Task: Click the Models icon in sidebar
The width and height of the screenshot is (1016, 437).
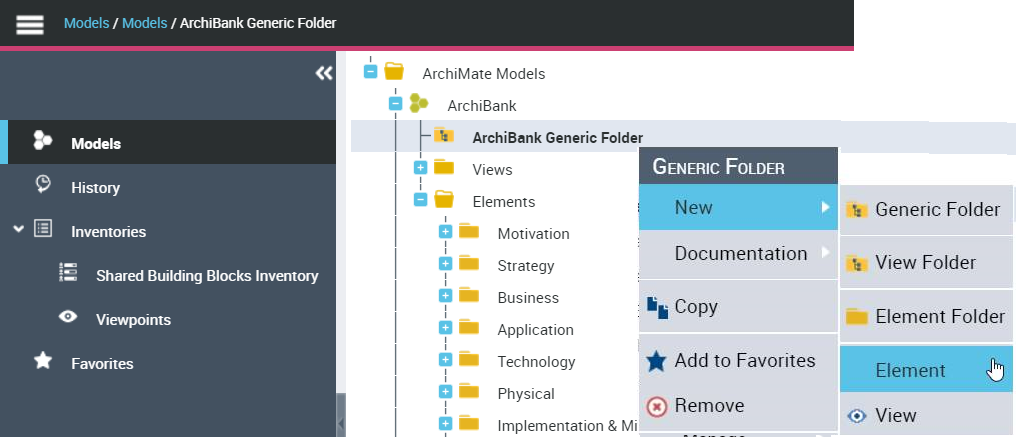Action: pos(43,142)
